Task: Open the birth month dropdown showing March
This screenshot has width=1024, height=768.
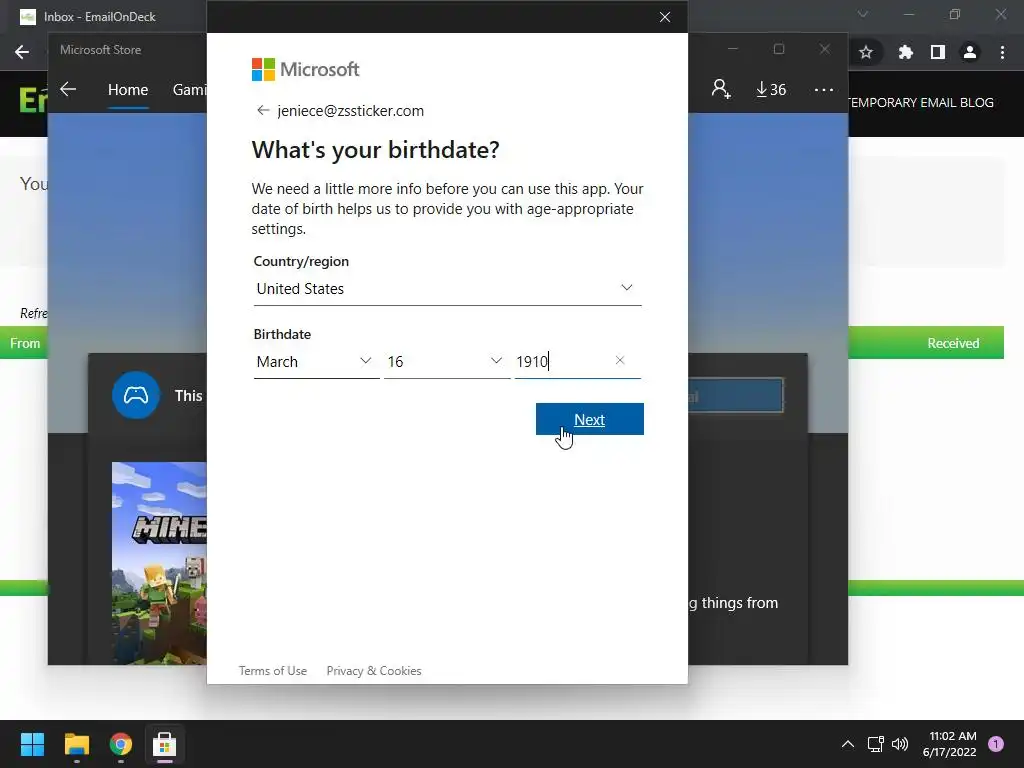Action: pos(316,362)
